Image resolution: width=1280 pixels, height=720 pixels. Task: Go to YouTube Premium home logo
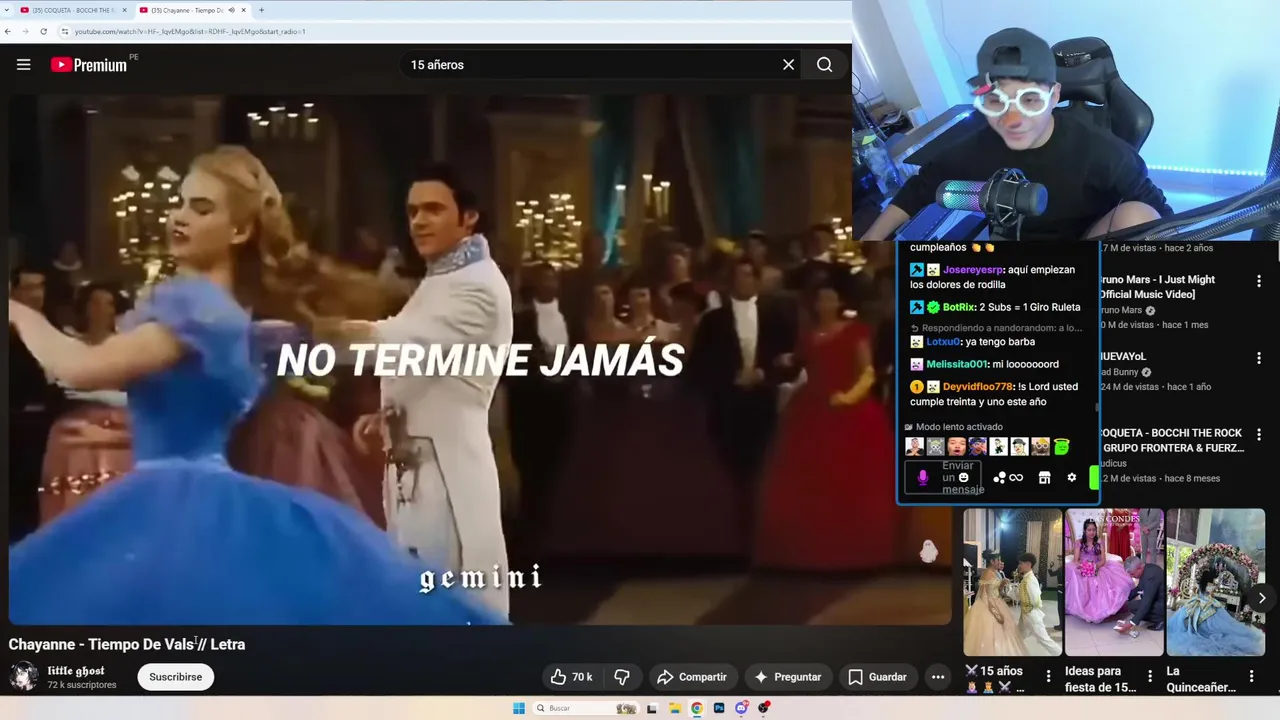pos(89,65)
